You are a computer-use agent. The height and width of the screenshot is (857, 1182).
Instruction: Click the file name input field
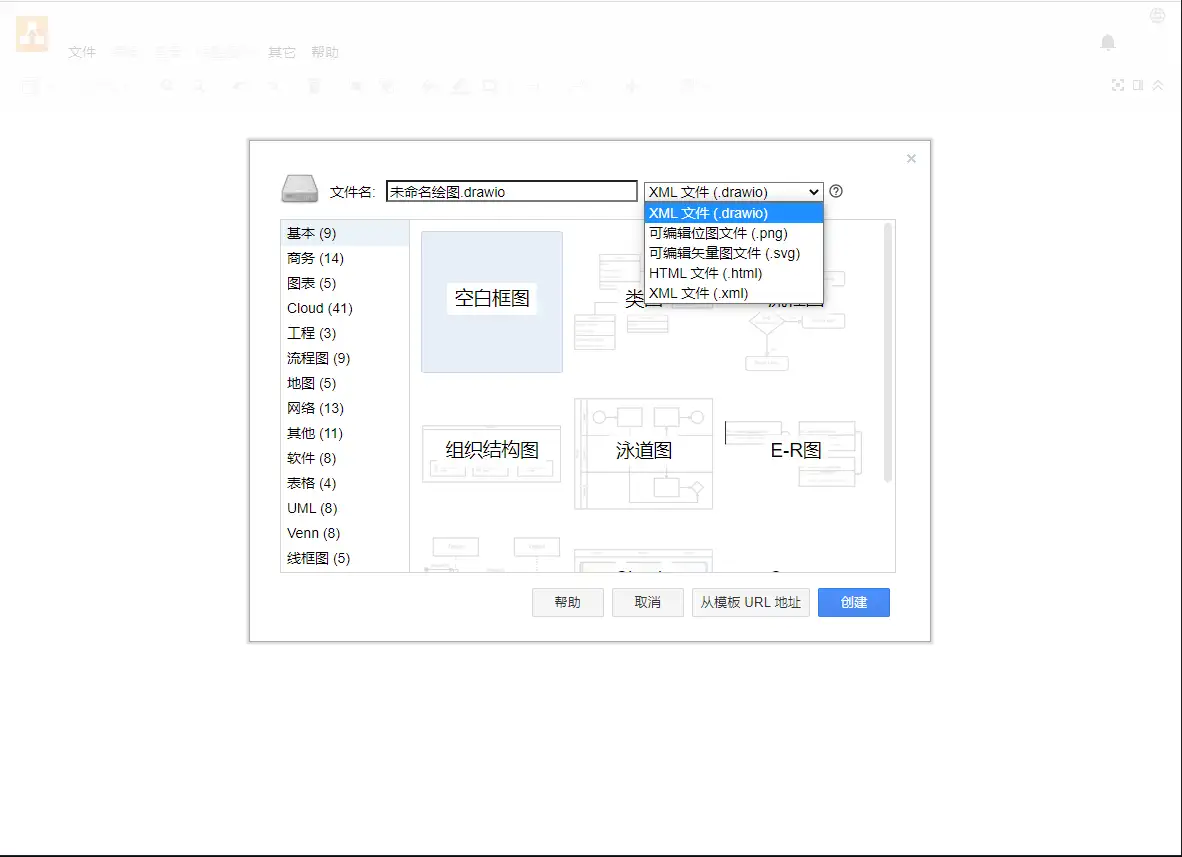coord(511,191)
